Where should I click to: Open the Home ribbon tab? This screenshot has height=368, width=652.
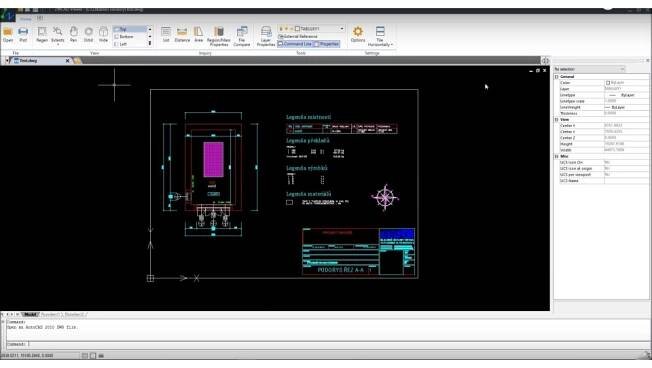point(26,18)
